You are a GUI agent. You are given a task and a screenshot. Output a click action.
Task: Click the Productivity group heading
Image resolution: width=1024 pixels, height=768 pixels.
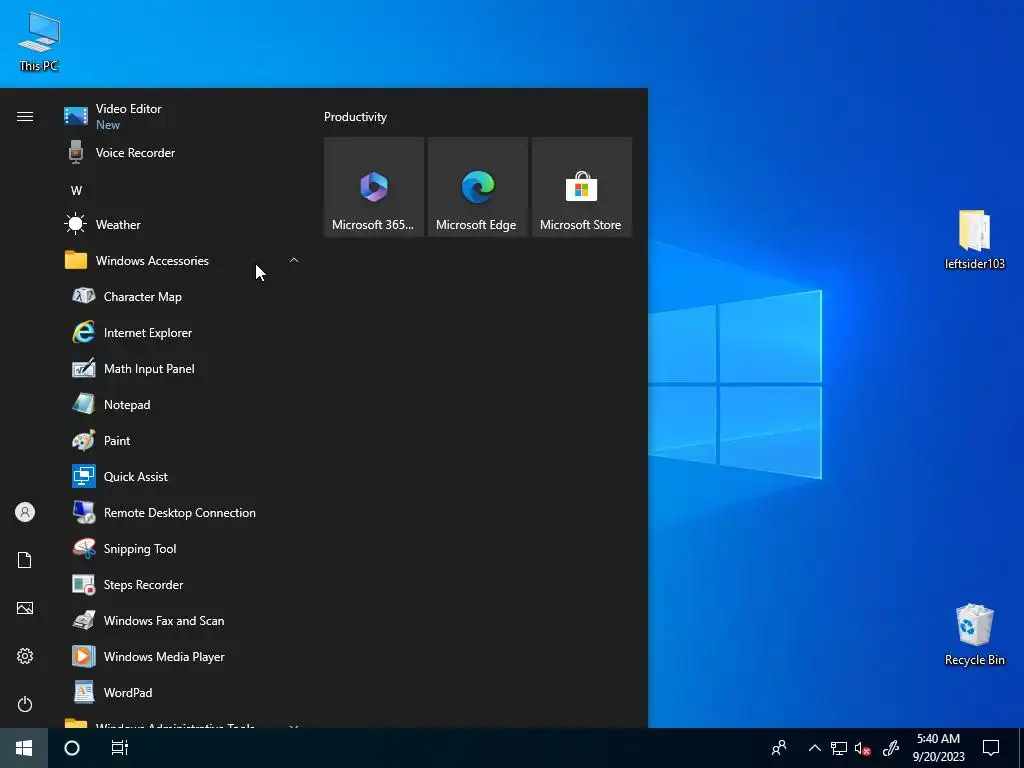pos(355,117)
